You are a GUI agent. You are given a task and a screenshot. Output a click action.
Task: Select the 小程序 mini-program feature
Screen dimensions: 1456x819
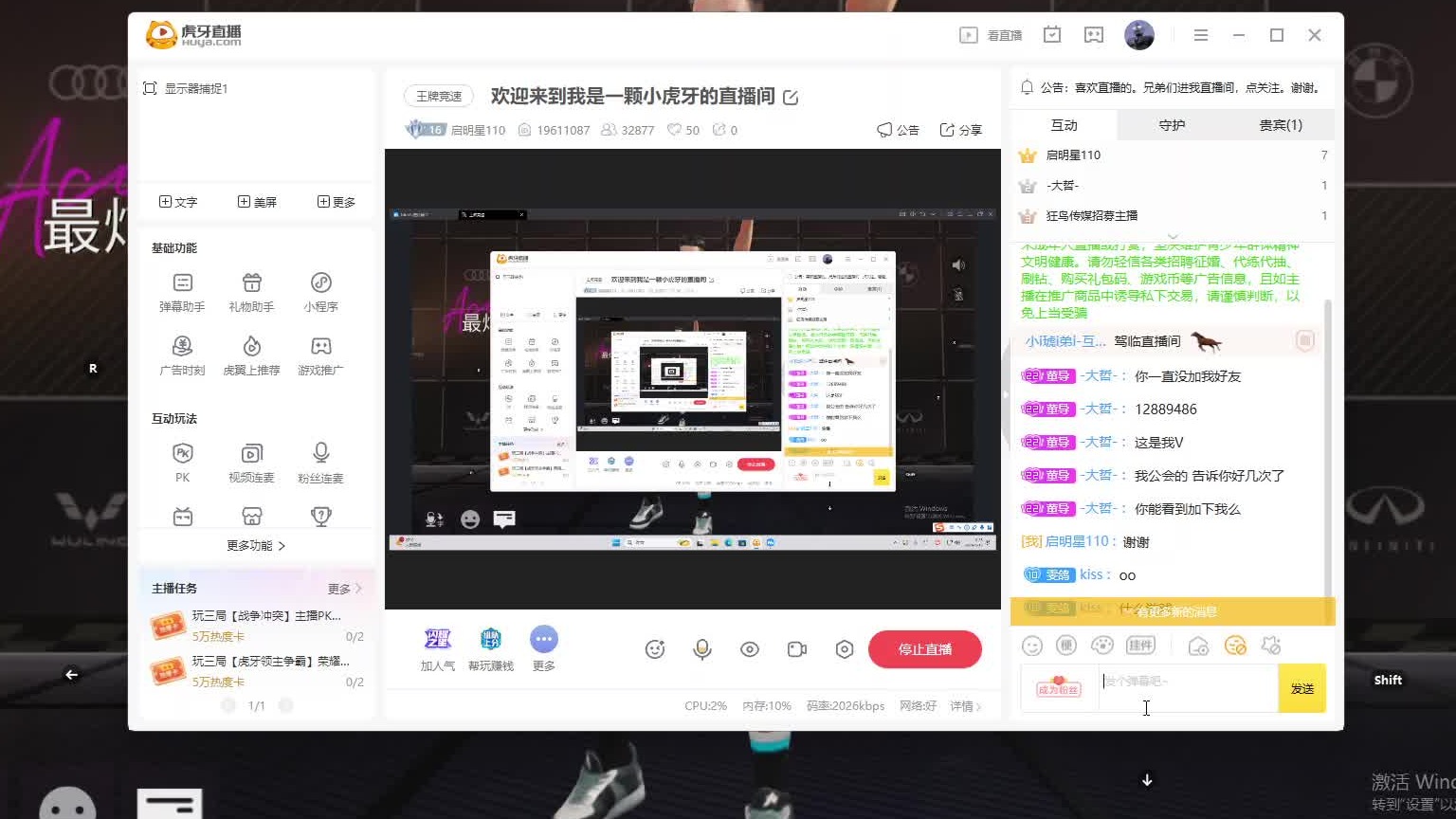320,289
